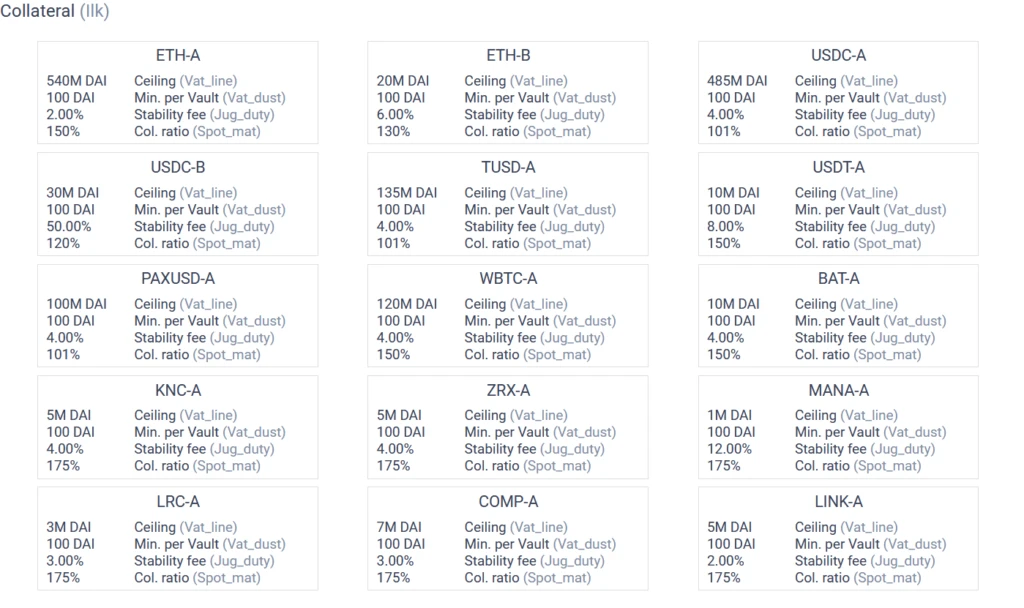The image size is (1024, 608).
Task: Open the TUSD-A collateral heading
Action: 508,167
